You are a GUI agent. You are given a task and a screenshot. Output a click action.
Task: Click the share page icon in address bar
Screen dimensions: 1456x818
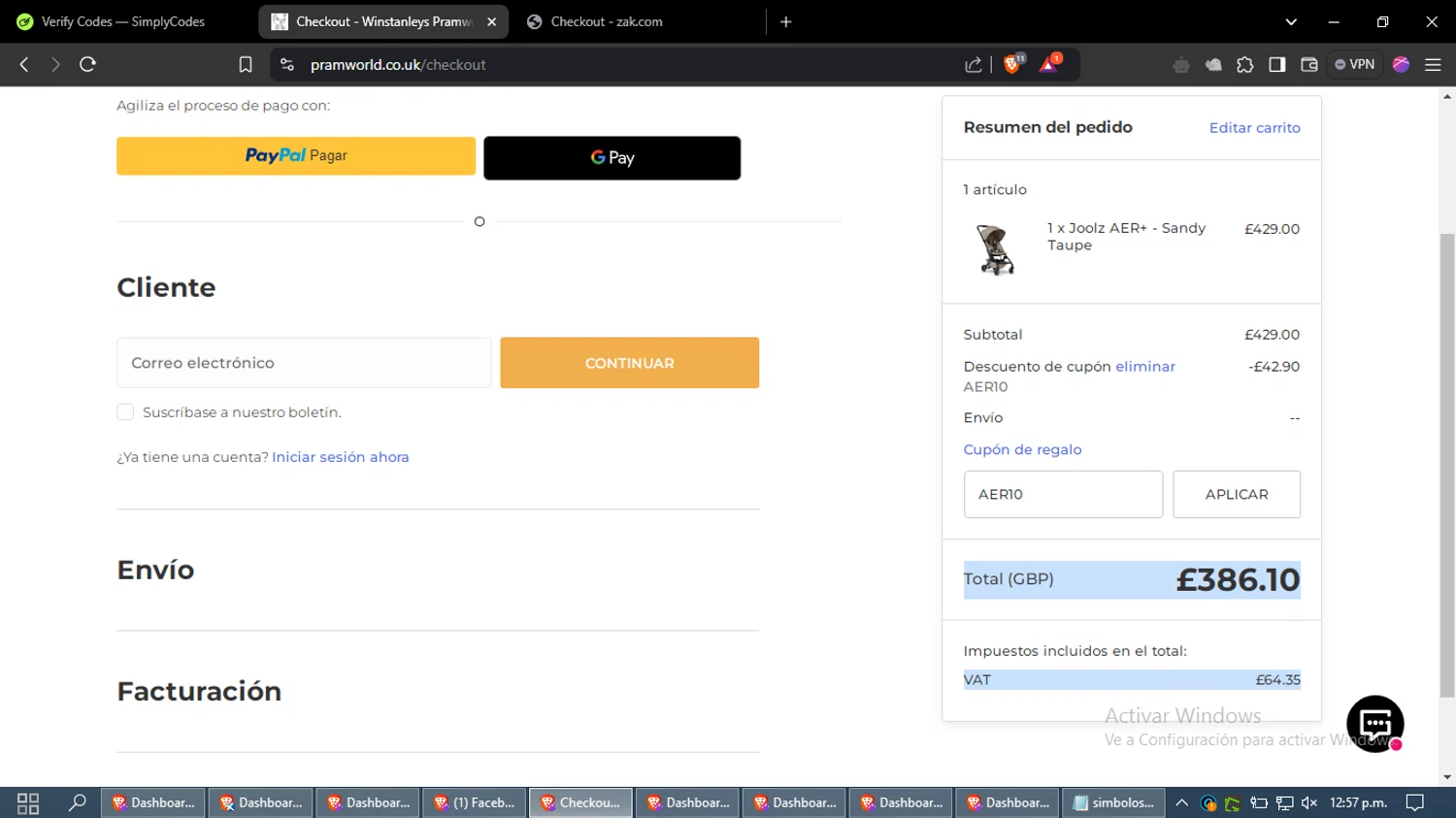[x=974, y=64]
